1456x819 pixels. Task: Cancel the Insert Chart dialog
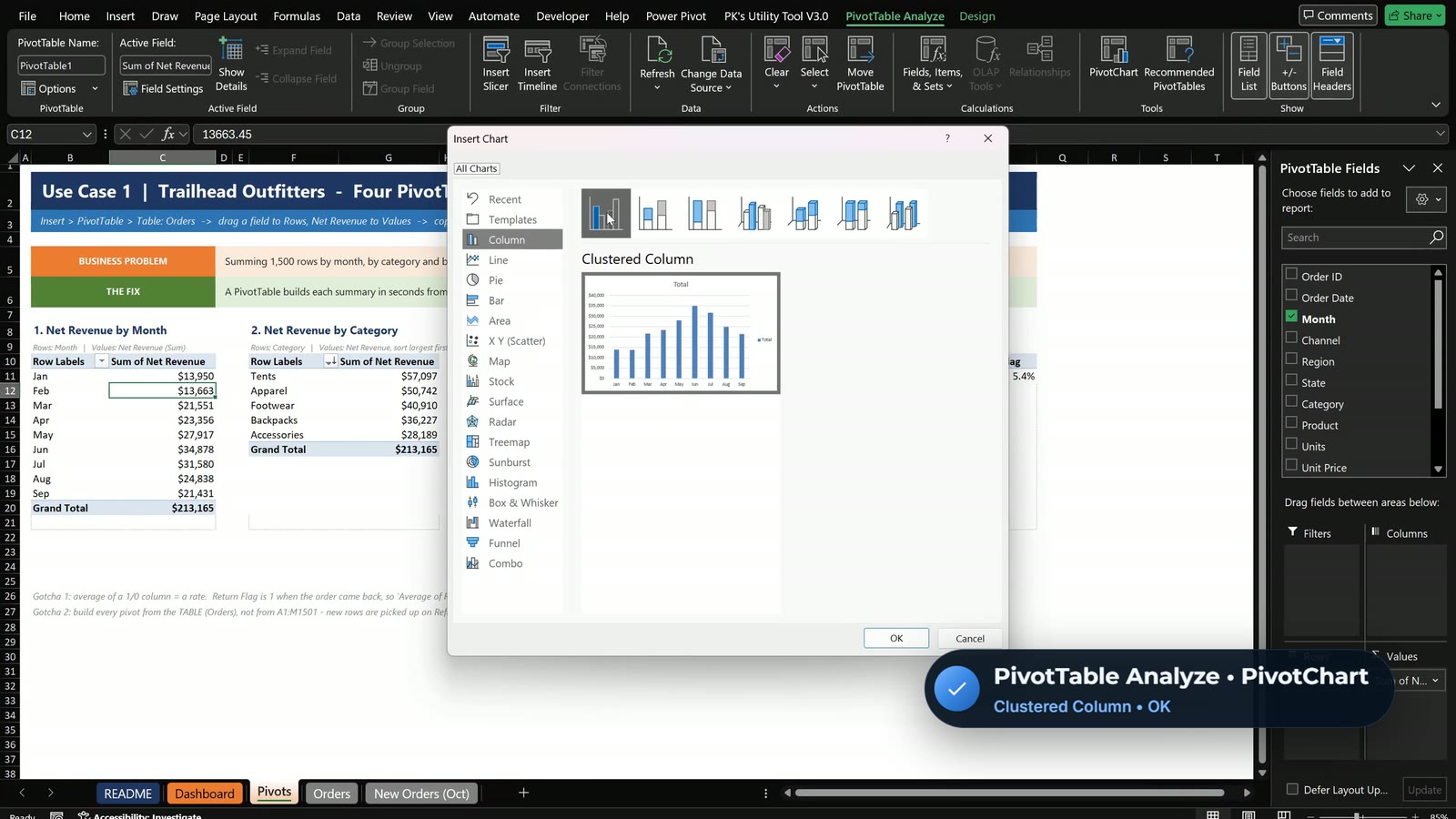[x=970, y=638]
